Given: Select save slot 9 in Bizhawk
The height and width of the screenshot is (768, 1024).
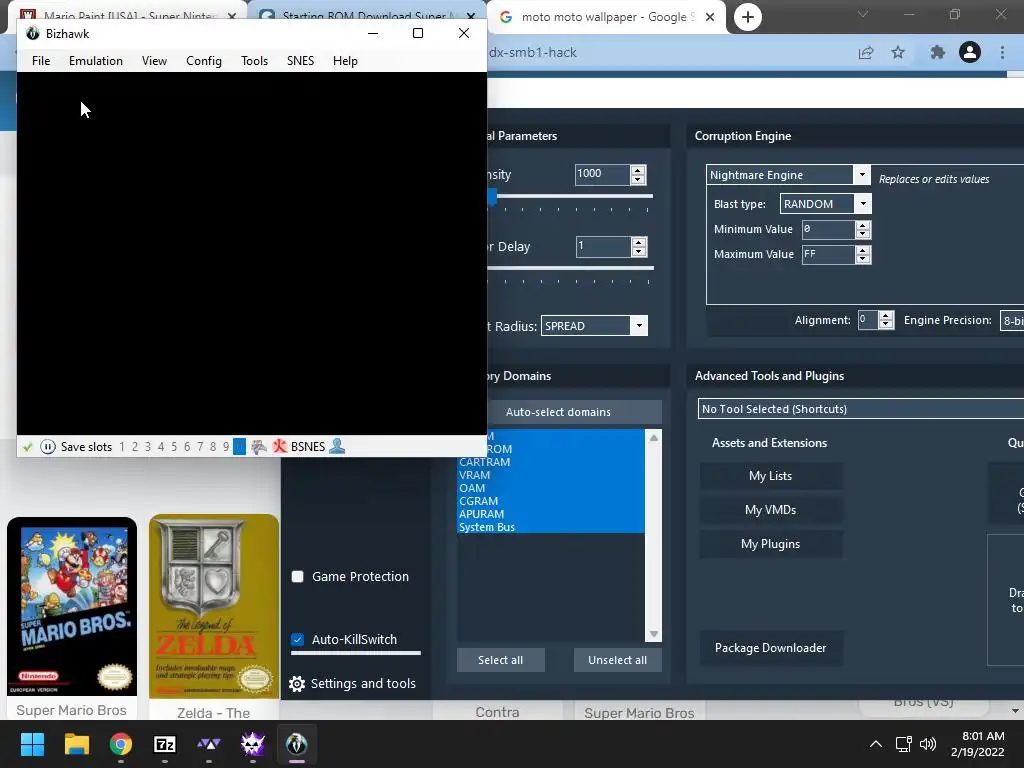Looking at the screenshot, I should 226,447.
